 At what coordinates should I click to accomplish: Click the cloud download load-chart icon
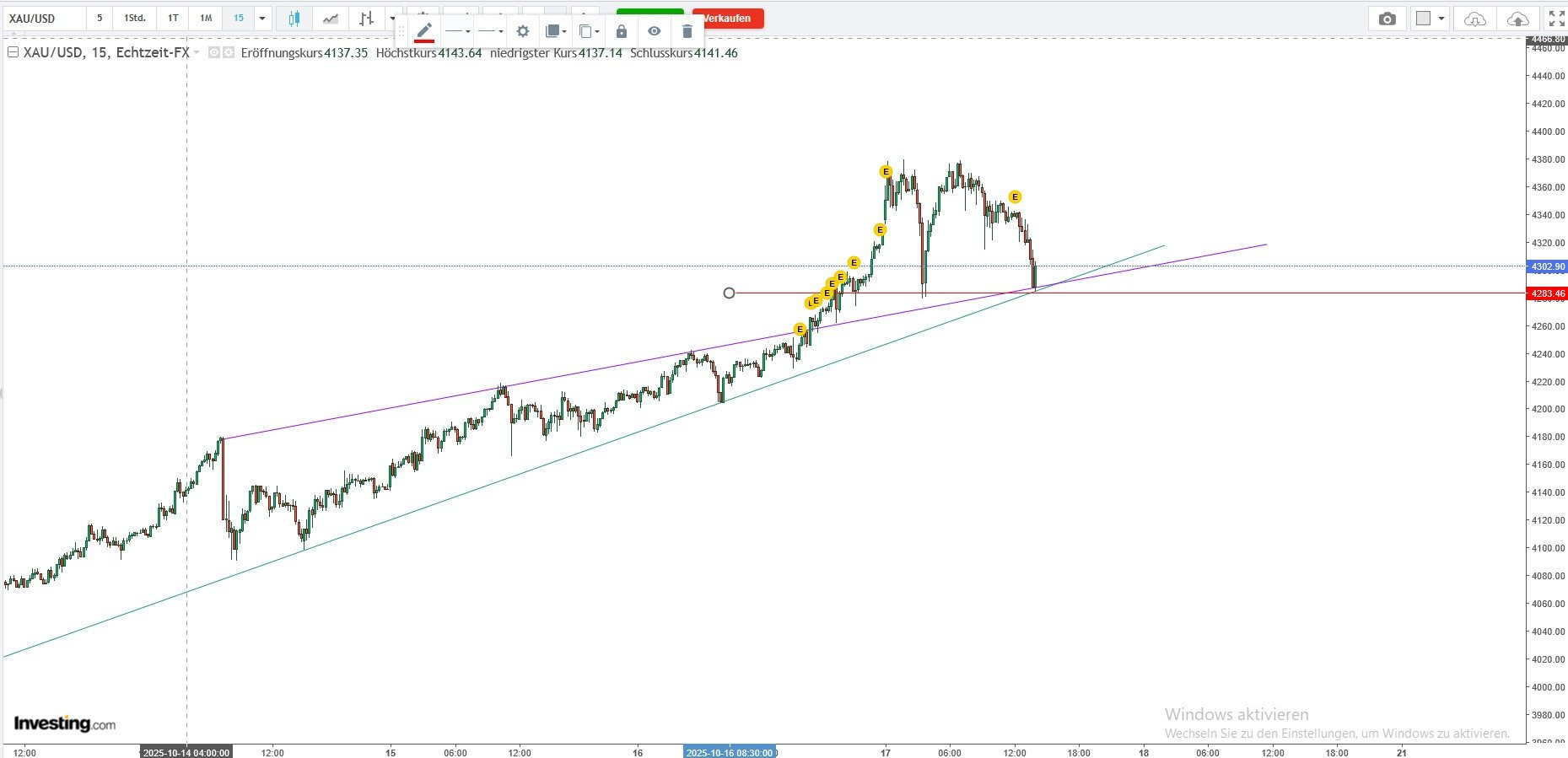pos(1474,19)
